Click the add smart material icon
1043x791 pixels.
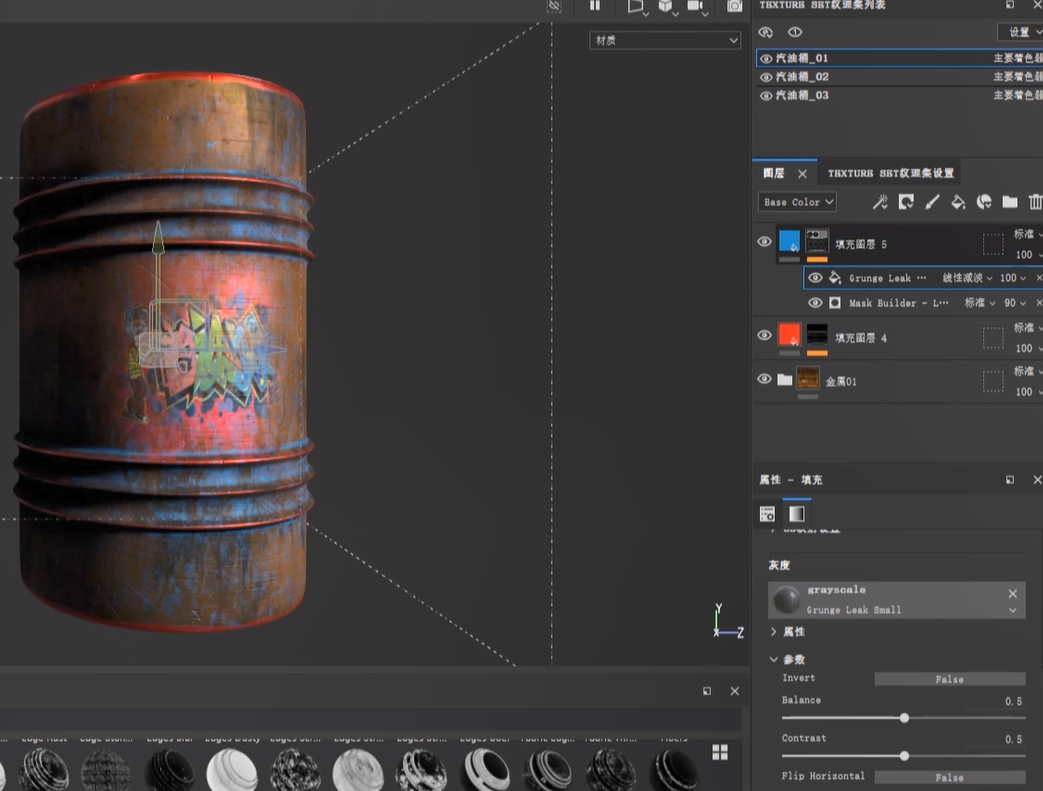click(x=984, y=202)
